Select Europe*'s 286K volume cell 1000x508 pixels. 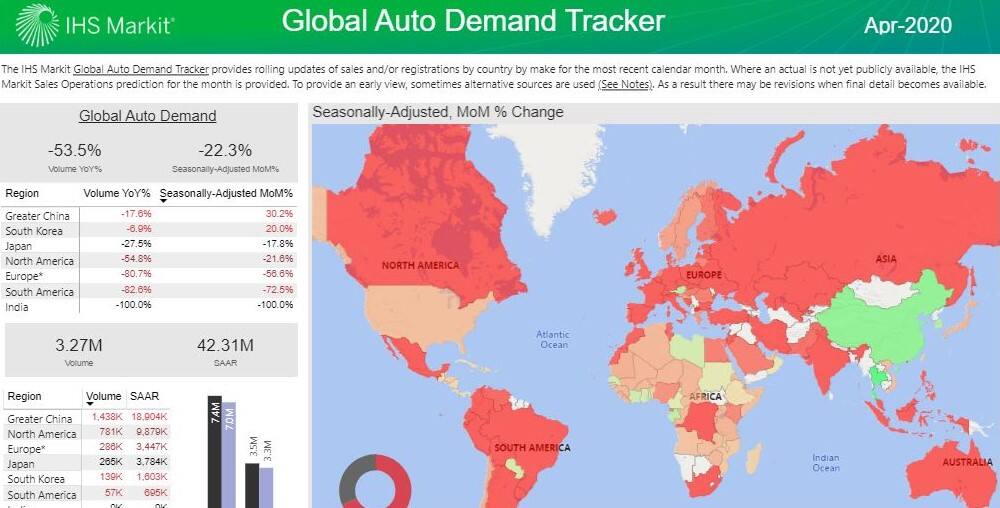110,449
